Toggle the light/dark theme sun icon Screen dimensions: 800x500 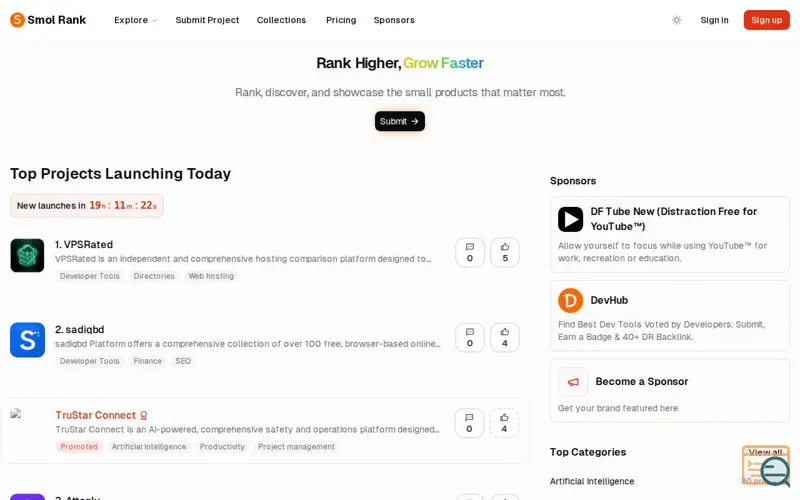point(677,20)
